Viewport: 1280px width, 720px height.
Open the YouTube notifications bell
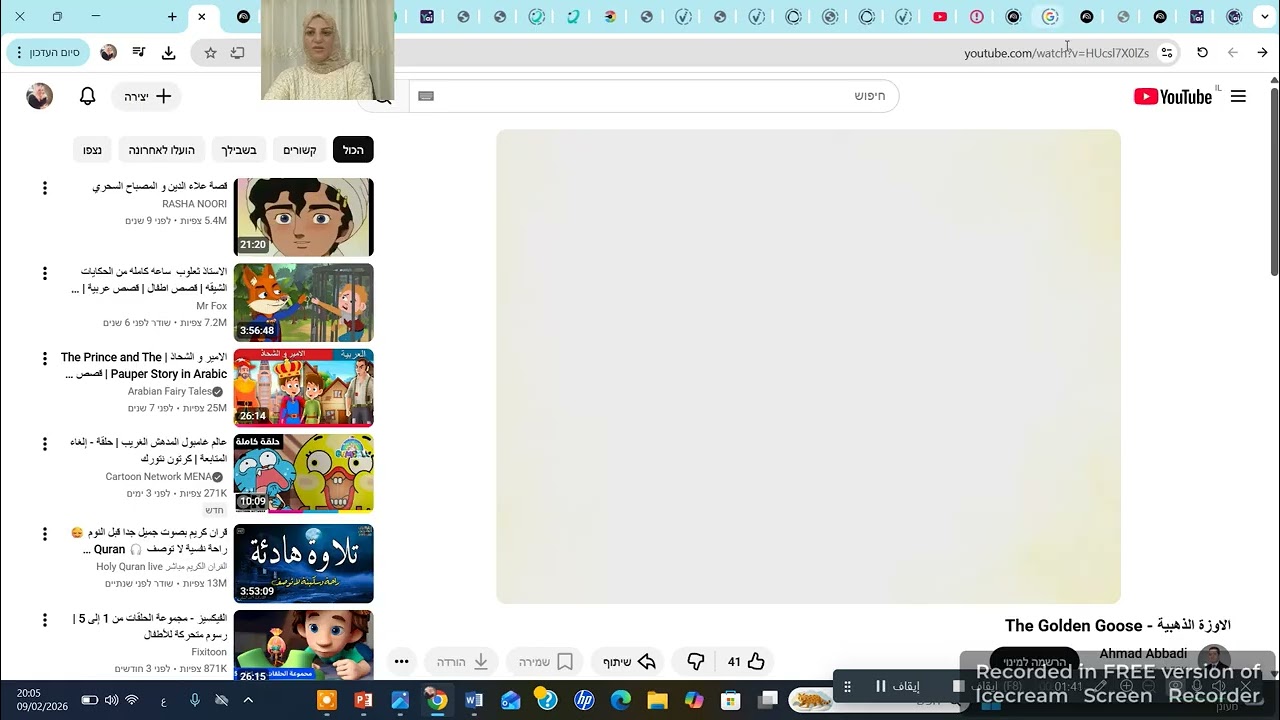click(88, 96)
